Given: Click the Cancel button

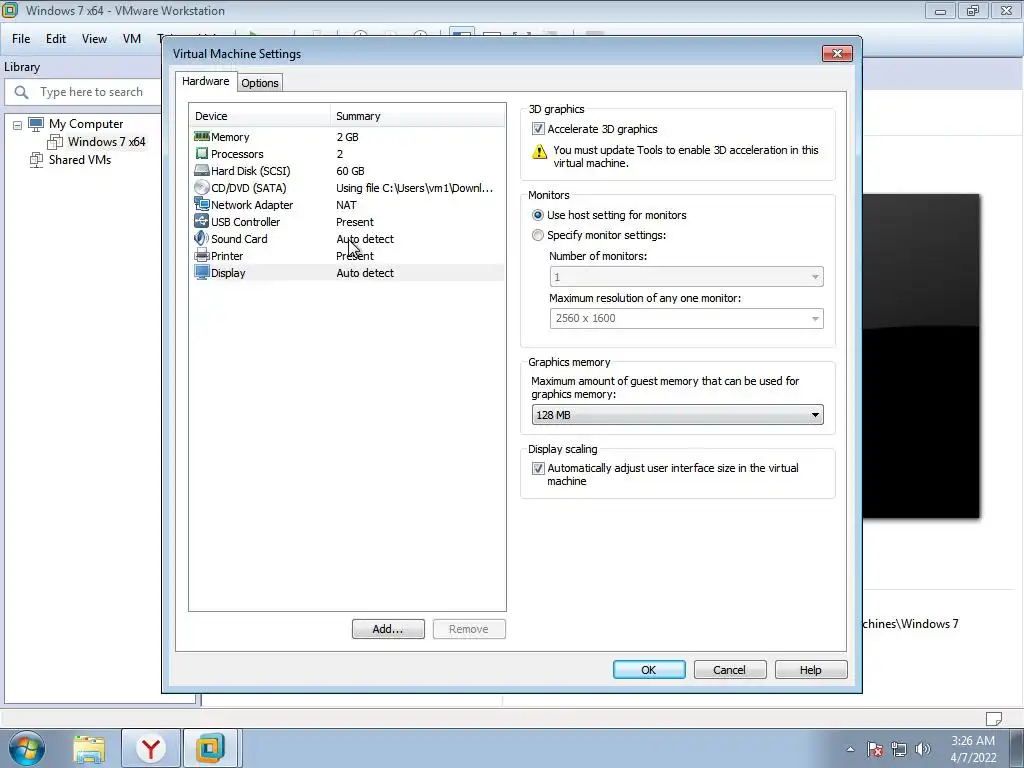Looking at the screenshot, I should tap(729, 669).
